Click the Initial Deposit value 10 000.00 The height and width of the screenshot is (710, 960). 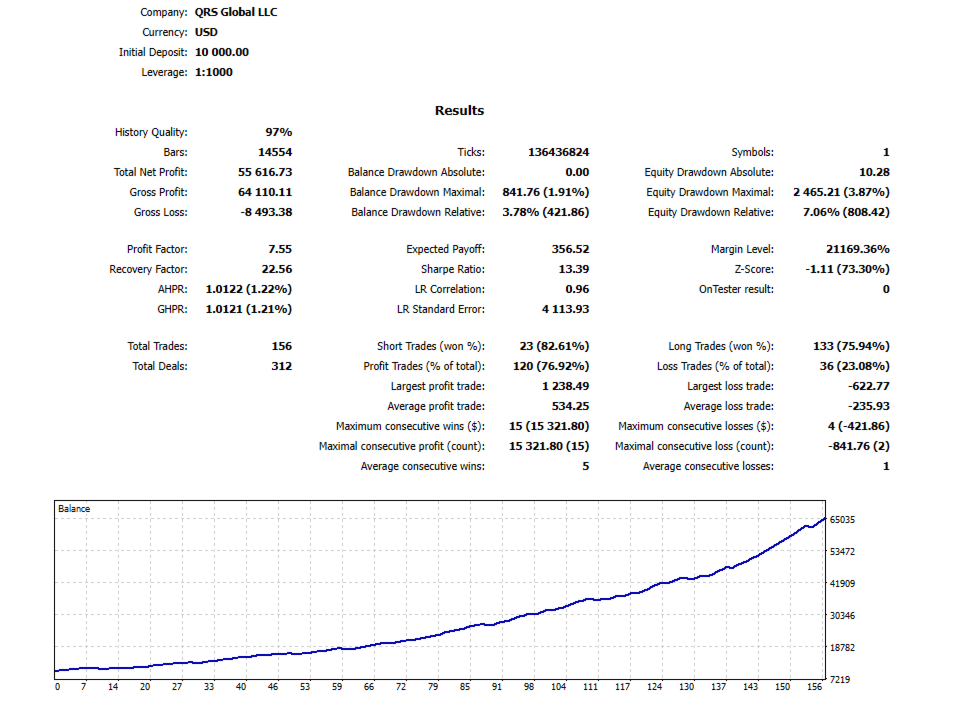point(222,52)
